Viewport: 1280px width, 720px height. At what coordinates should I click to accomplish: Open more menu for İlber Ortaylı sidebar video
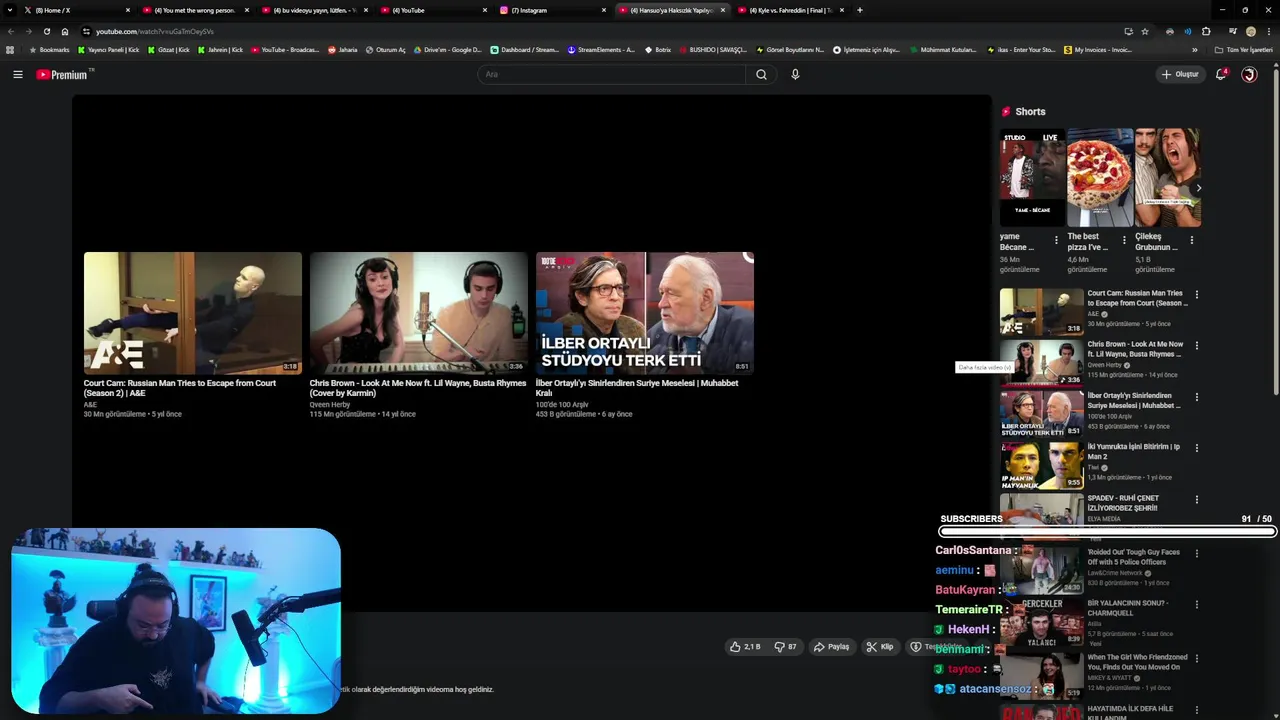tap(1196, 397)
